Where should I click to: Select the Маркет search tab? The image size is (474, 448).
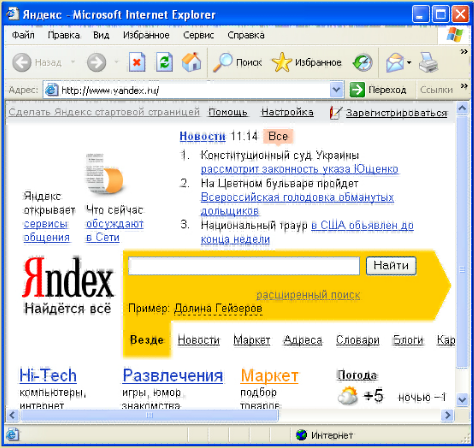click(252, 340)
